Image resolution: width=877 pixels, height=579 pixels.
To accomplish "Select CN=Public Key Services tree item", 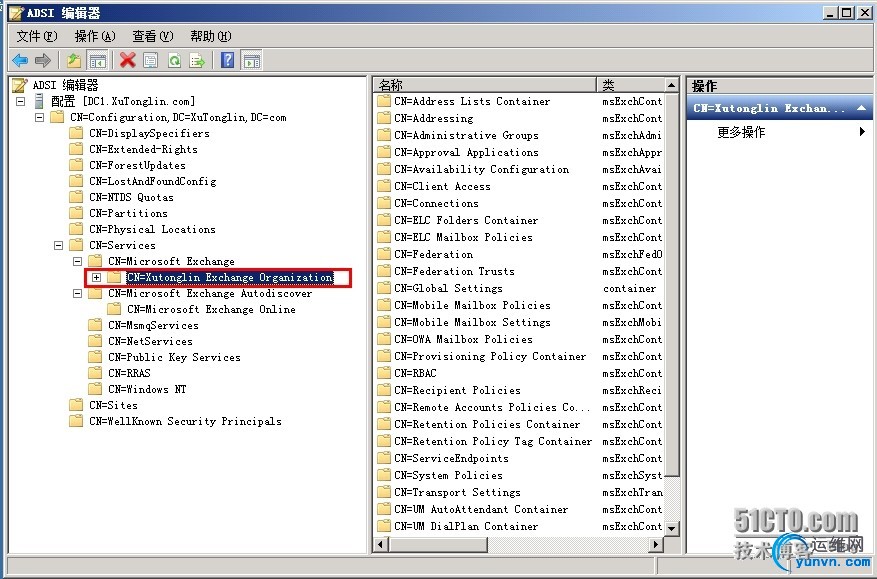I will click(174, 357).
